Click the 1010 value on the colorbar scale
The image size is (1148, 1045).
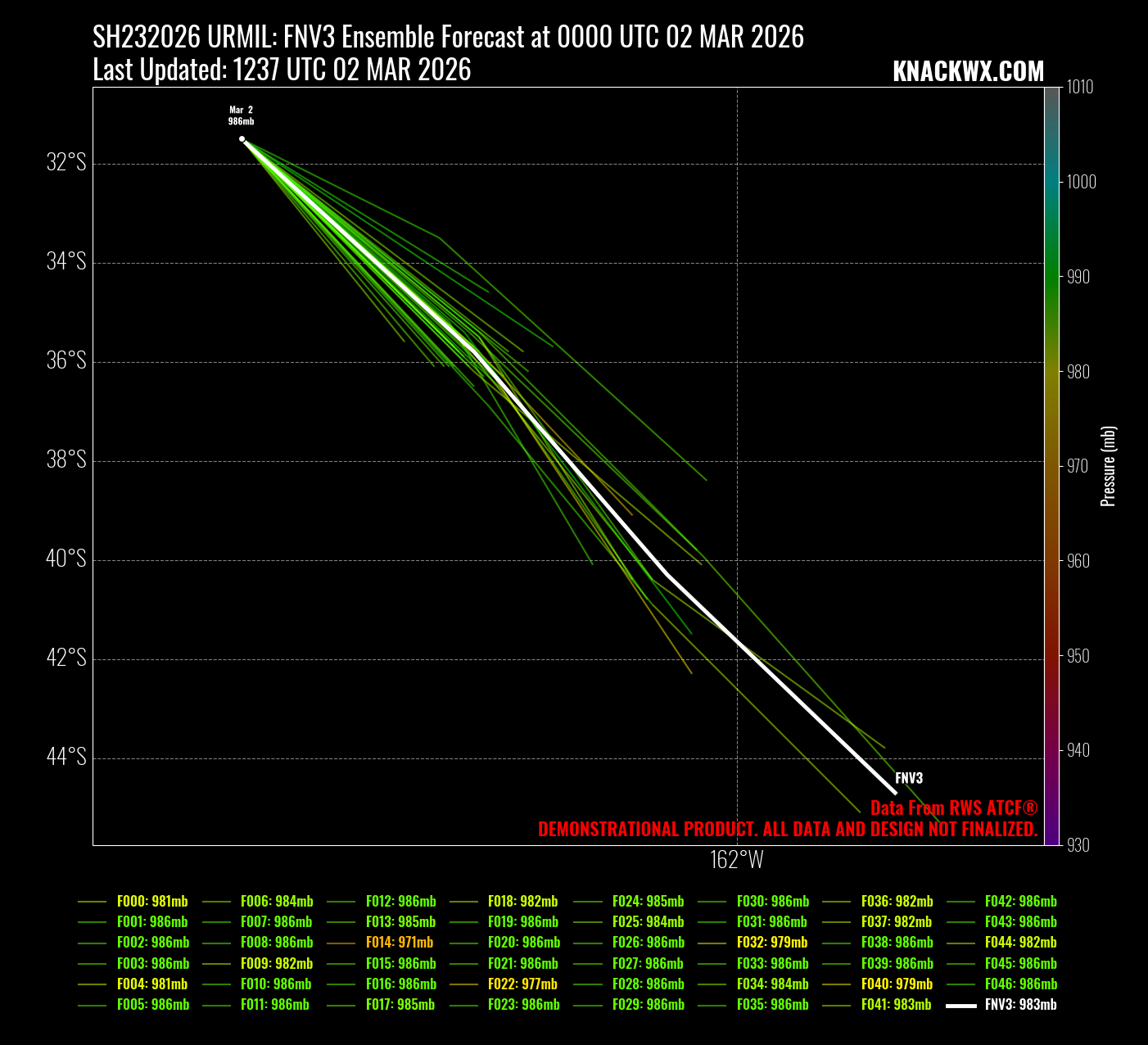pyautogui.click(x=1079, y=87)
